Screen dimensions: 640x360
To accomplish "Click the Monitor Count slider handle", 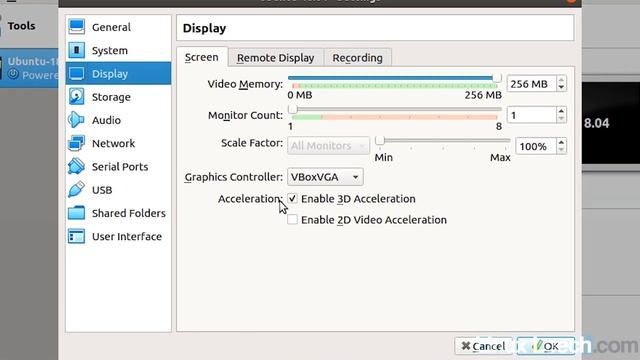I will pyautogui.click(x=292, y=109).
